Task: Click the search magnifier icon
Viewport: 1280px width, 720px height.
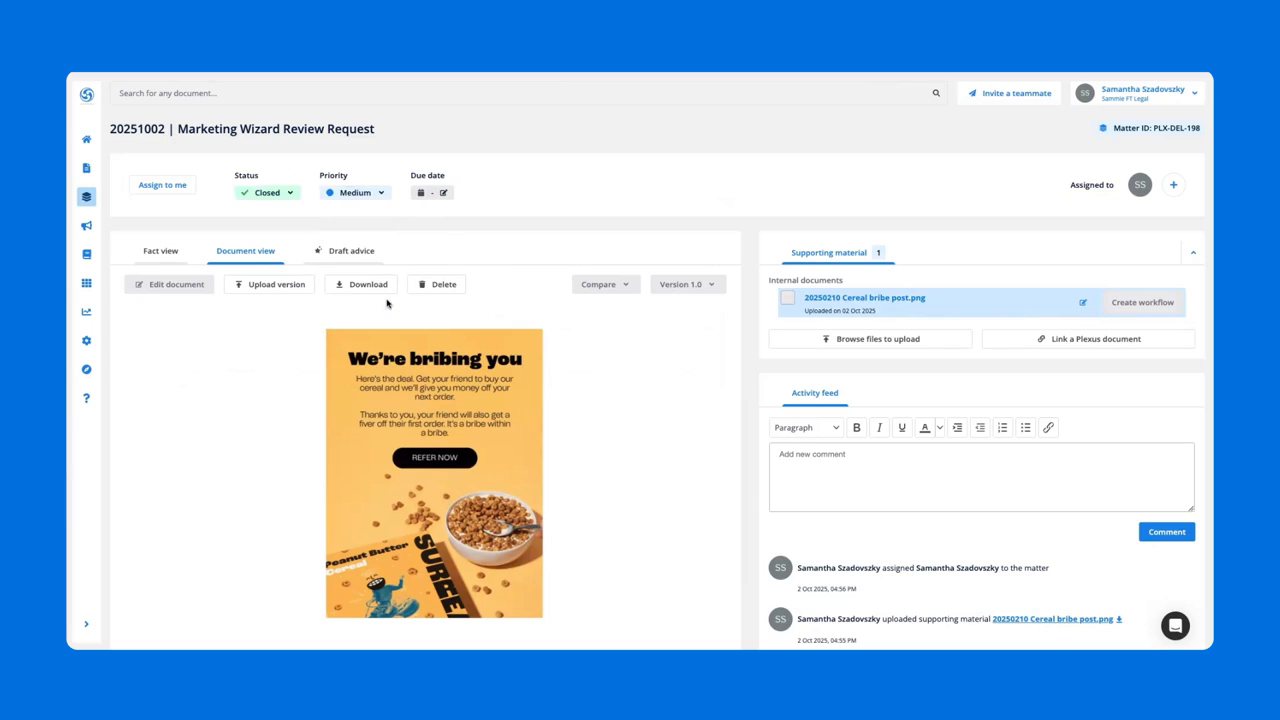Action: coord(936,93)
